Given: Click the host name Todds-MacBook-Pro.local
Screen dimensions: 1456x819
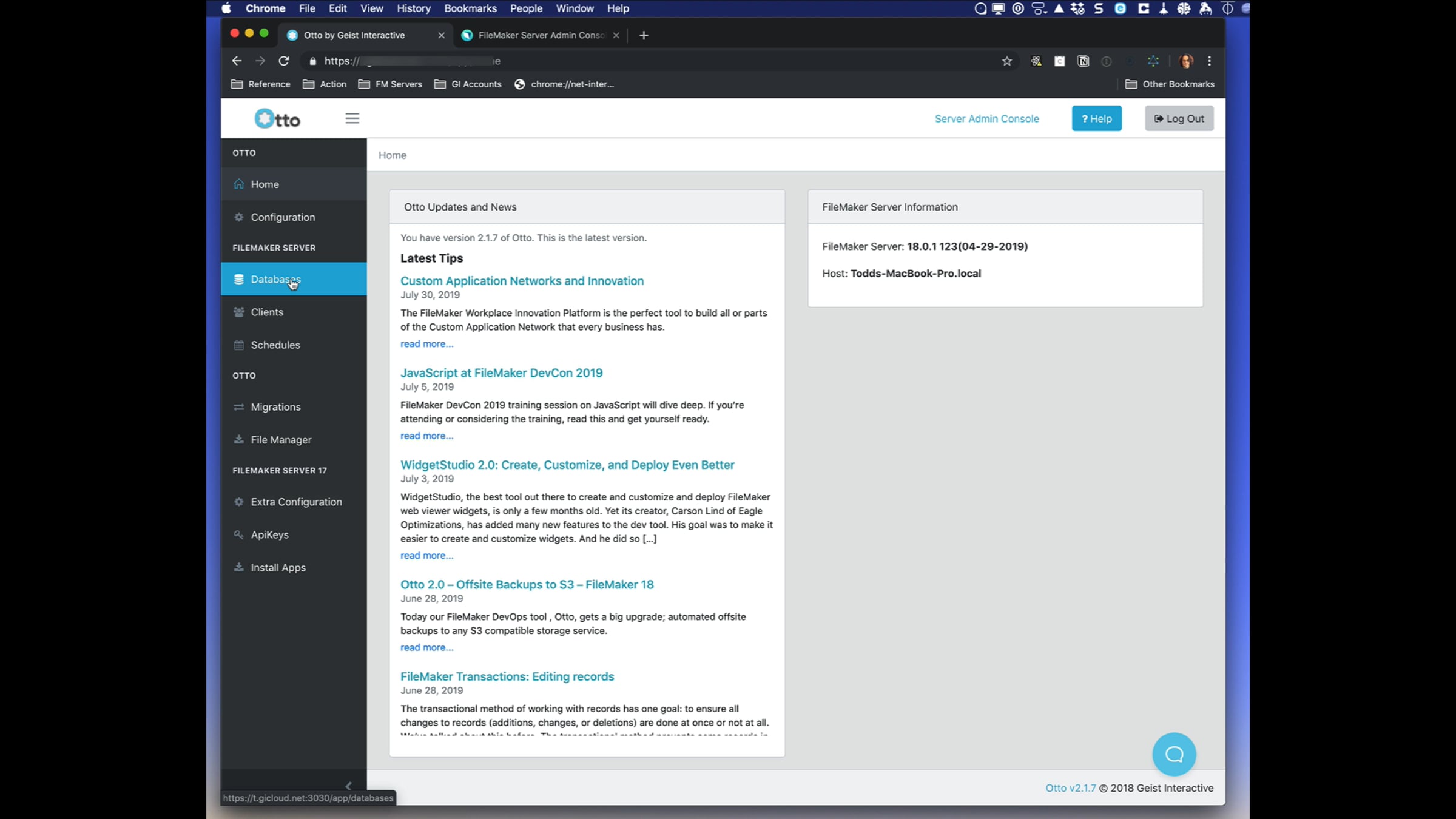Looking at the screenshot, I should click(x=915, y=274).
